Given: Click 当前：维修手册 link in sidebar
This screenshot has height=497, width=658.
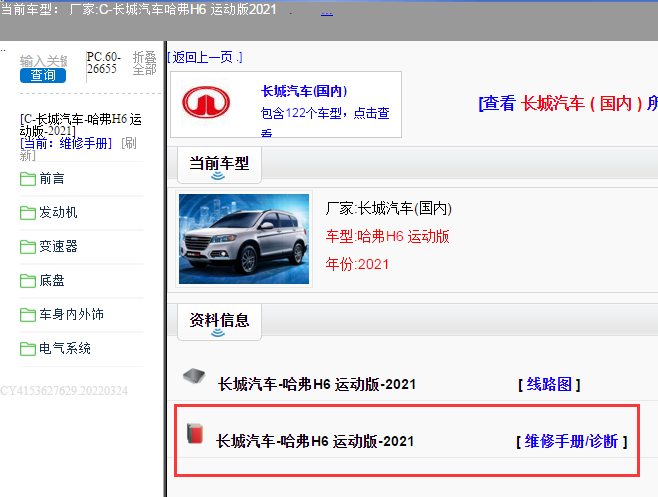Looking at the screenshot, I should (x=66, y=144).
